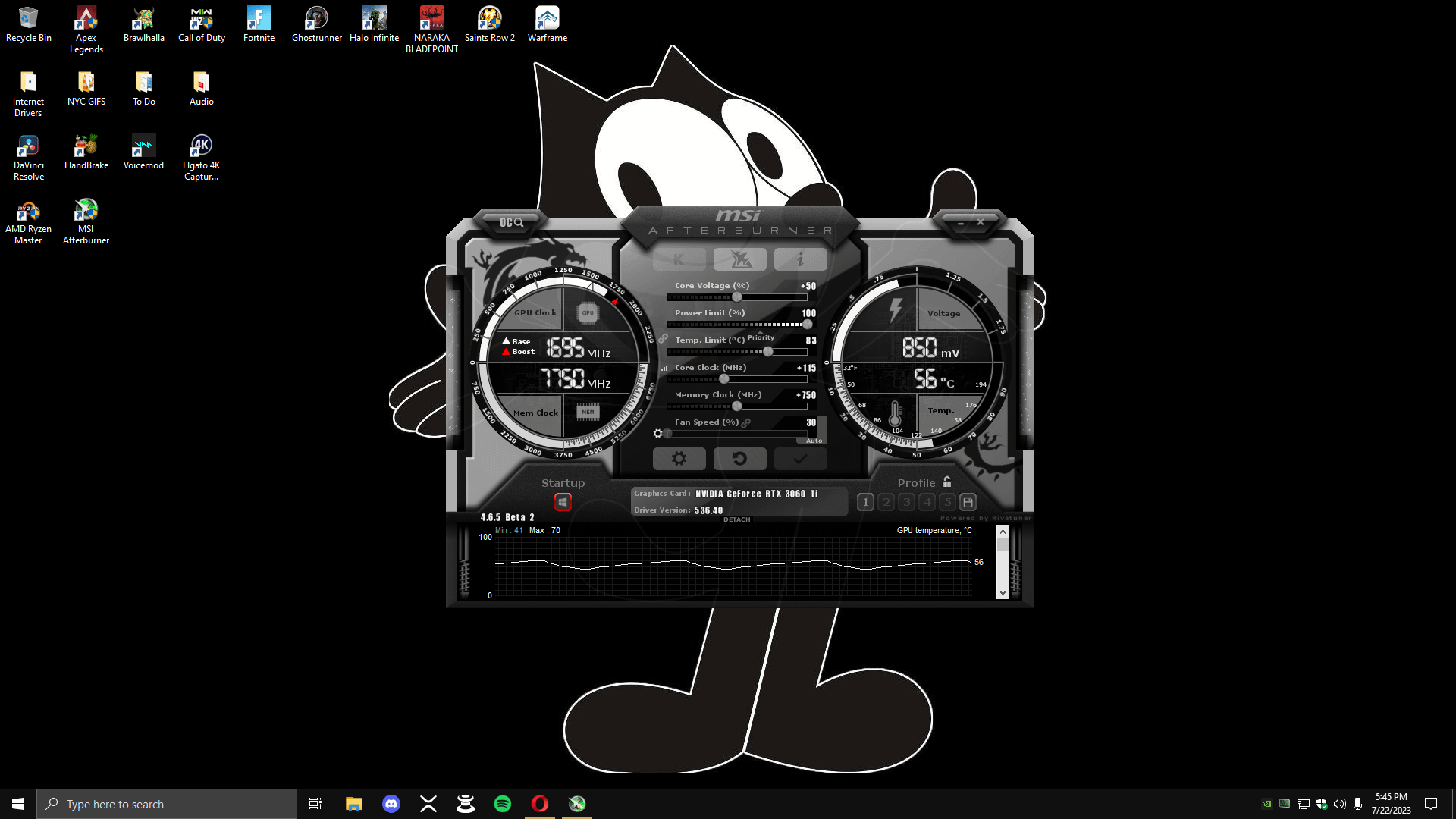Select the Brawlhalla desktop shortcut
1456x819 pixels.
pos(143,24)
